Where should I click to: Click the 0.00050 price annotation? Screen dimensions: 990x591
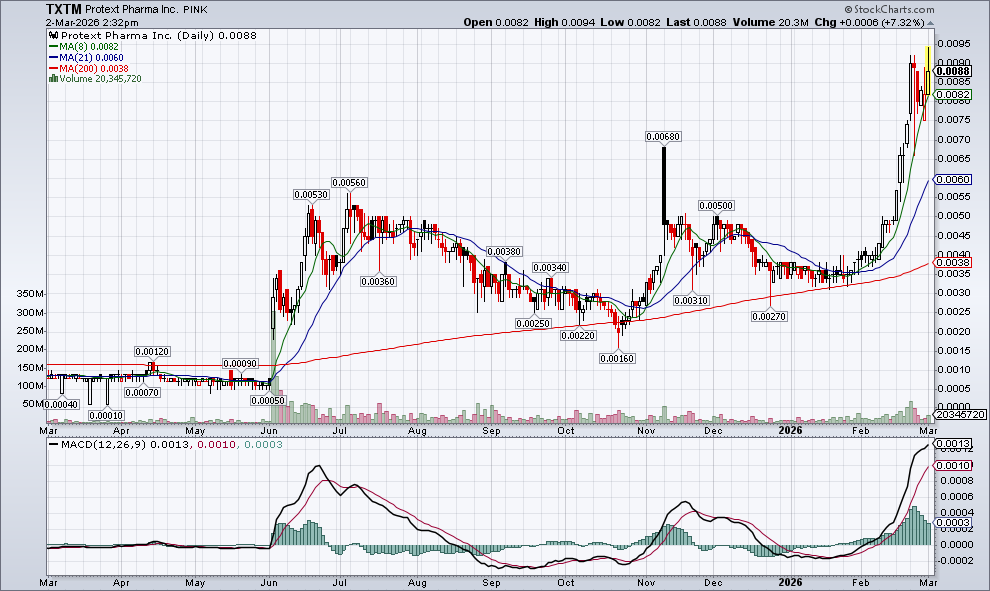click(268, 400)
